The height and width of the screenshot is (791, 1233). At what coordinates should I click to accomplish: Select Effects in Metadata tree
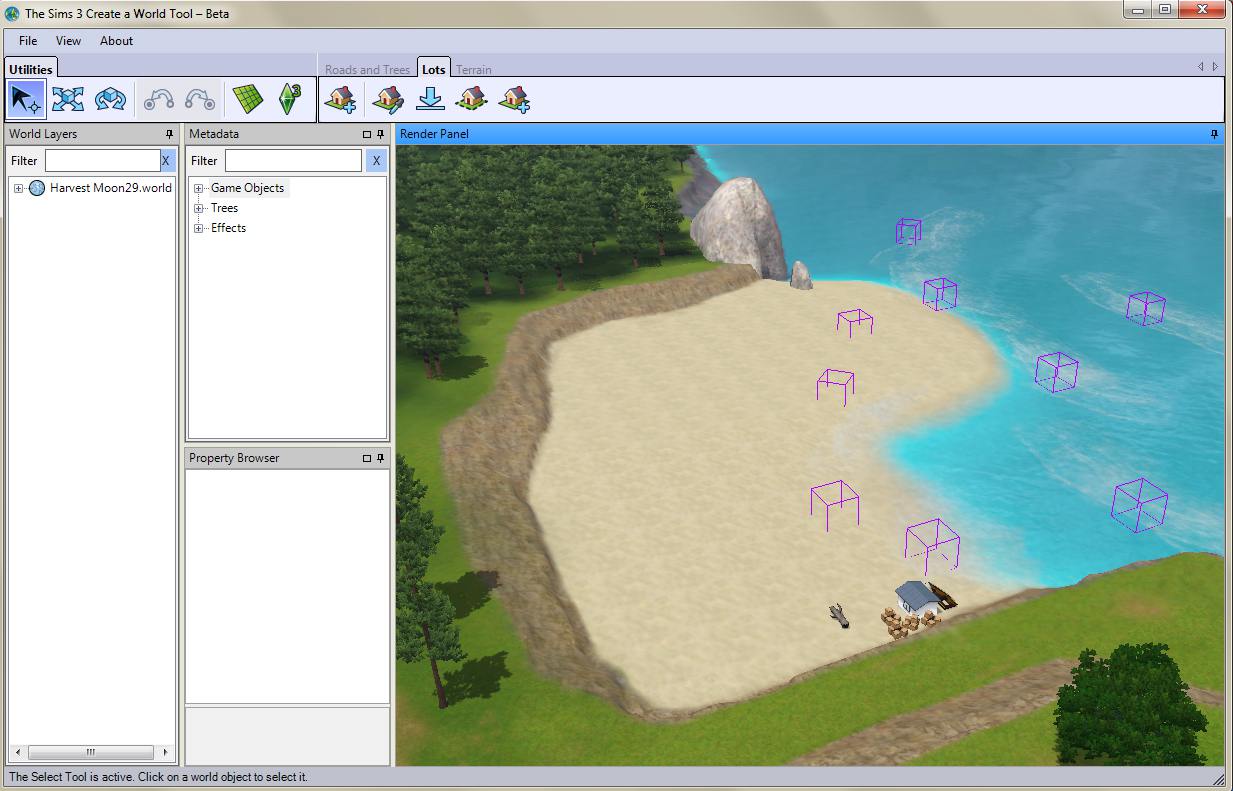(x=228, y=228)
